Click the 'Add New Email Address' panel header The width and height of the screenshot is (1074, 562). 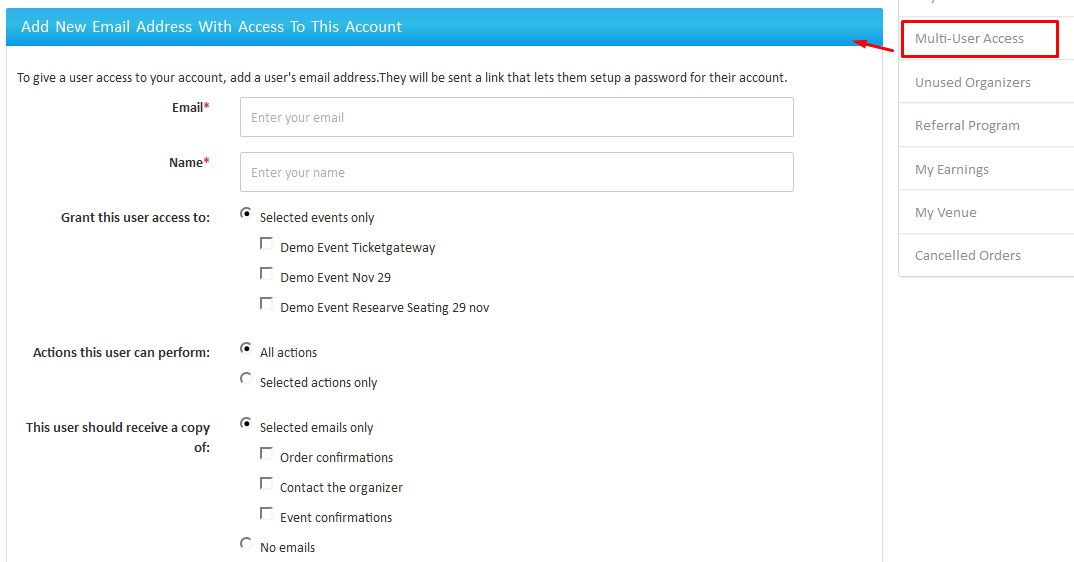444,27
